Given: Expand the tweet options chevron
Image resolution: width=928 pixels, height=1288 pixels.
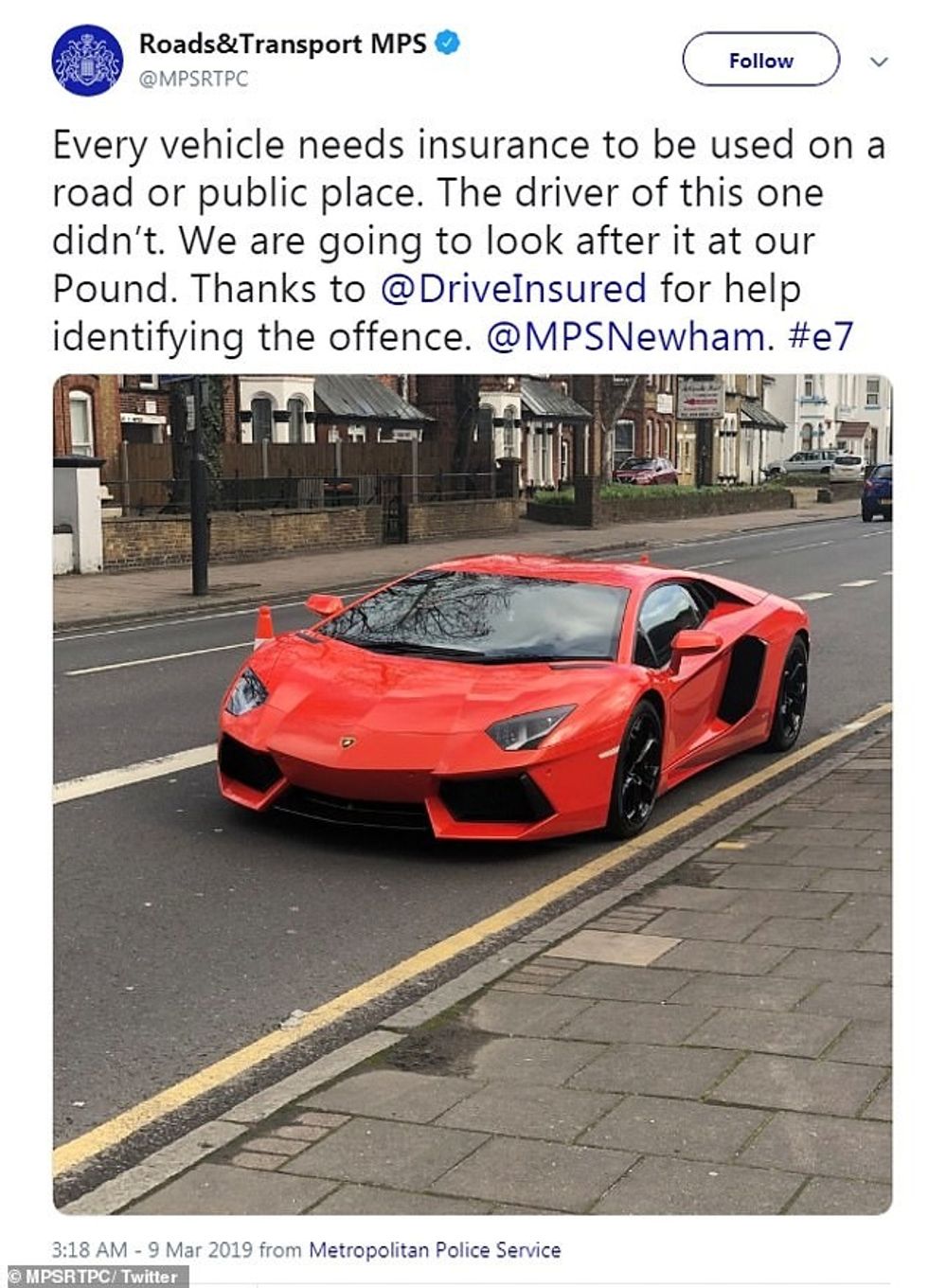Looking at the screenshot, I should [879, 62].
